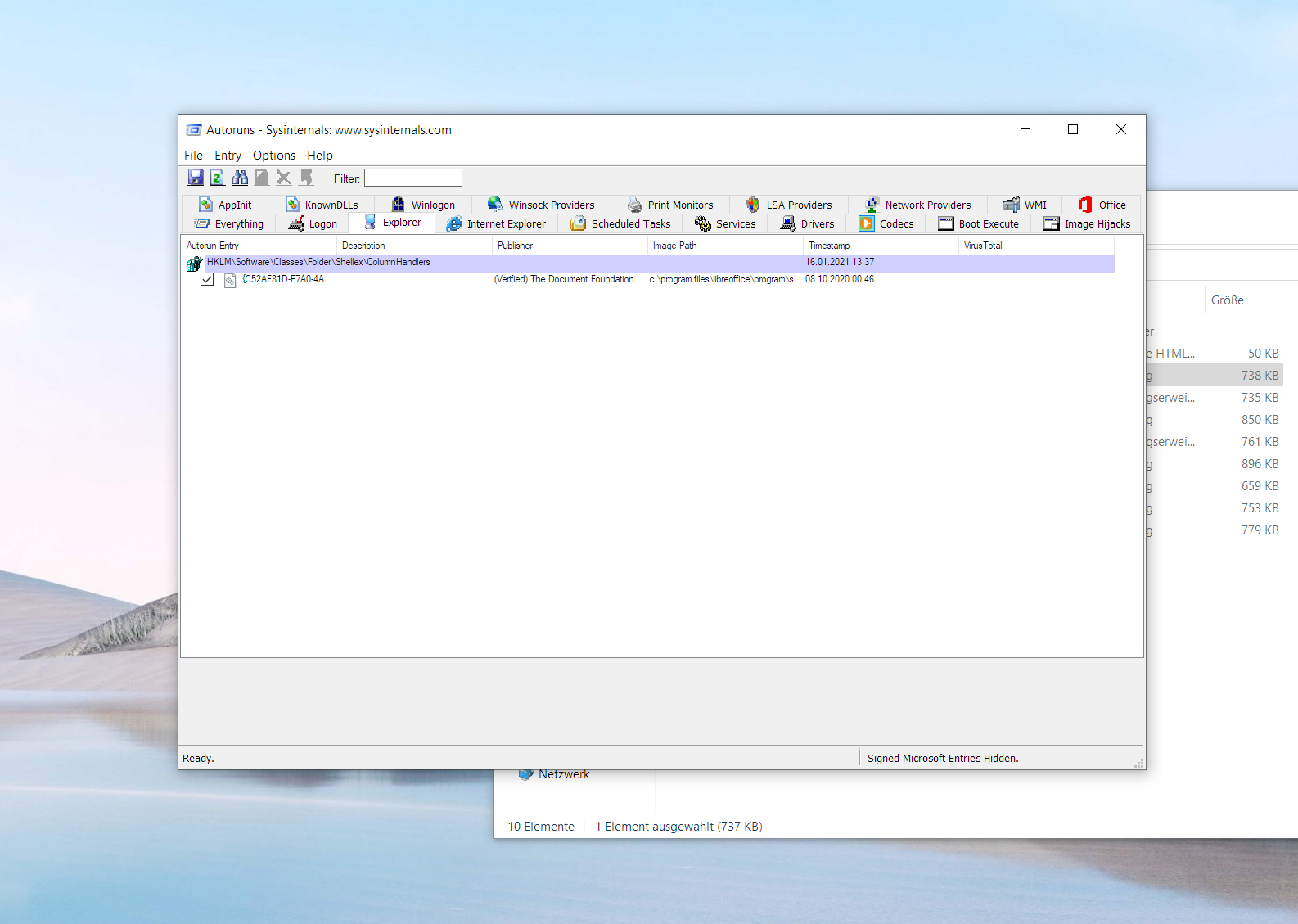Select the Explorer tab

393,223
